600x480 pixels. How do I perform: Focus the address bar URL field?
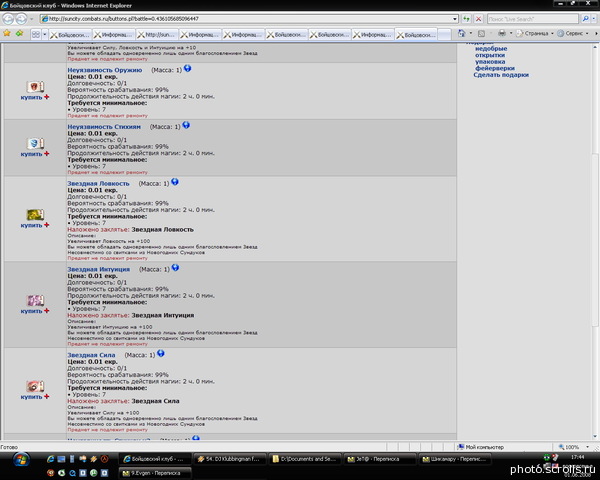click(x=246, y=19)
